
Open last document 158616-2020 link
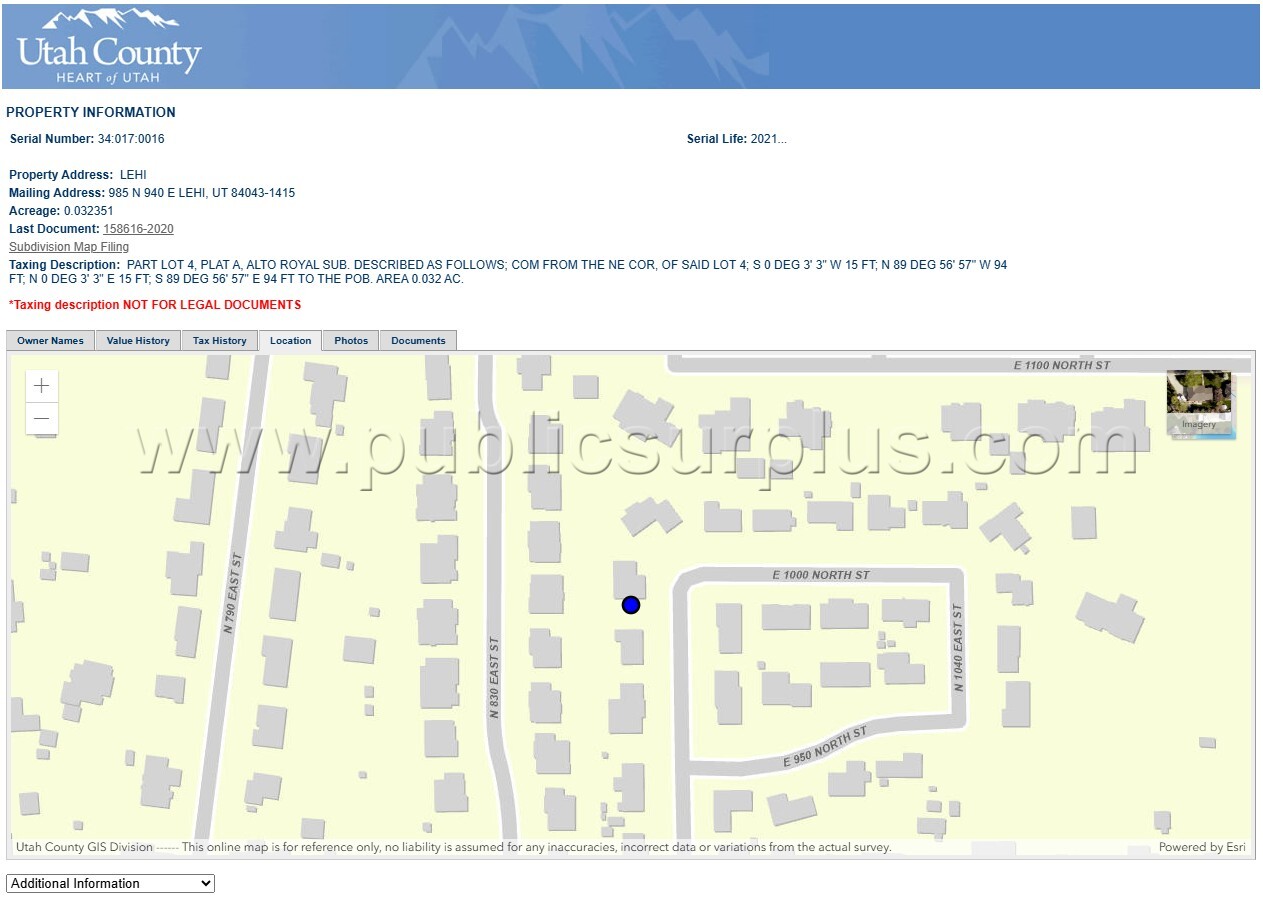138,229
